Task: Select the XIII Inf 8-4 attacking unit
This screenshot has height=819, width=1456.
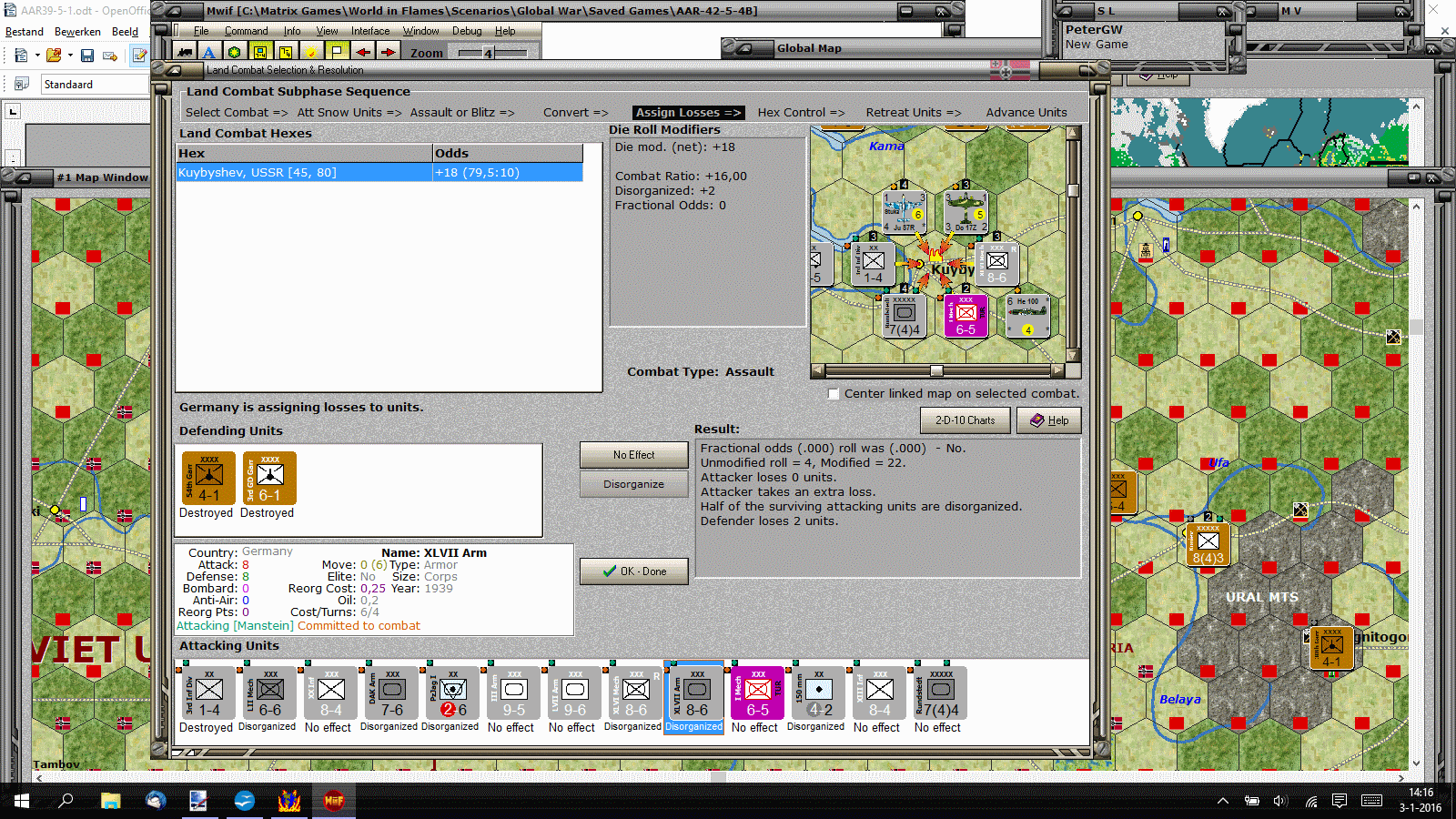Action: coord(880,693)
